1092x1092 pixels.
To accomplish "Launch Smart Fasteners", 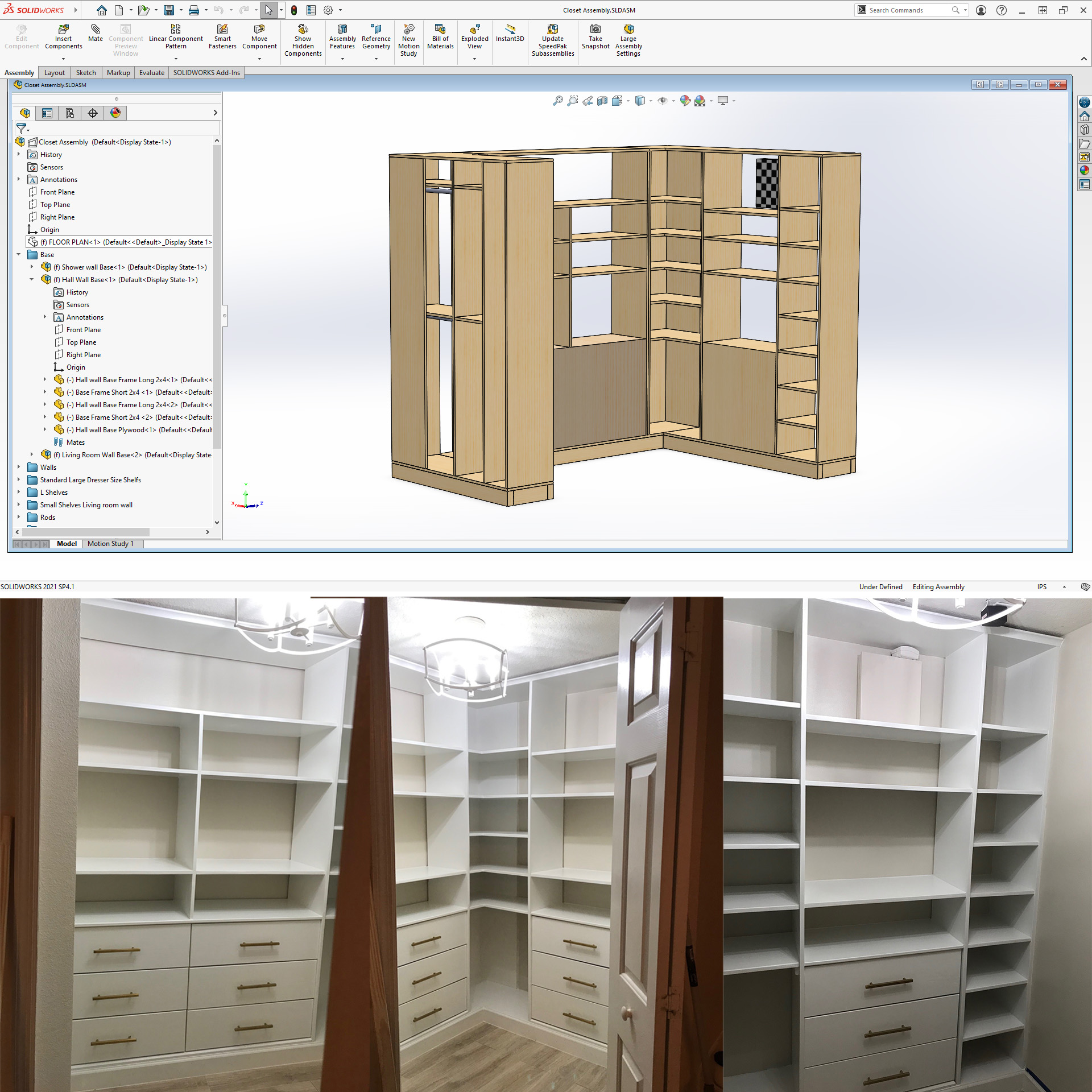I will click(222, 37).
